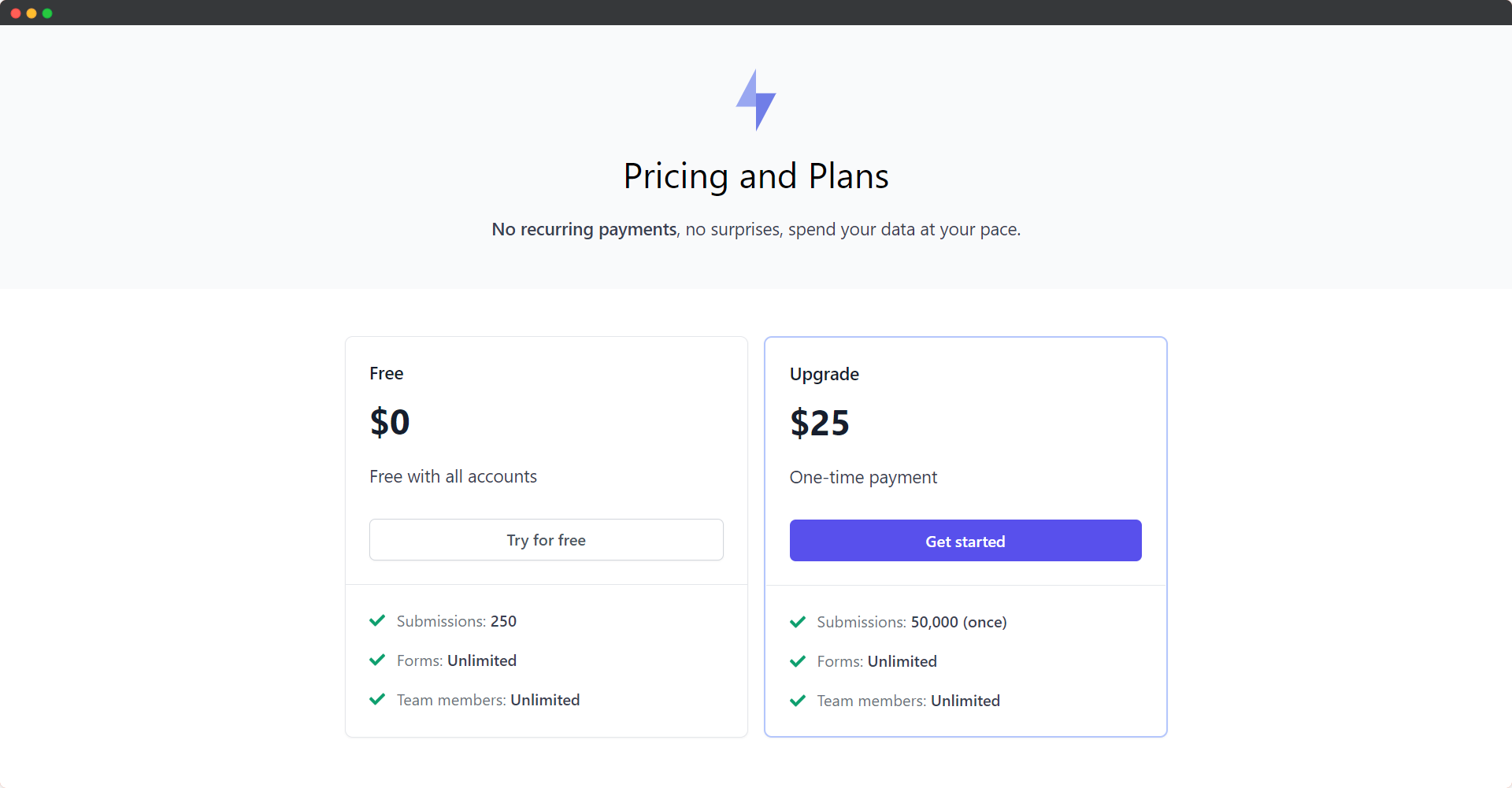Click checkmark beside Free plan Forms: Unlimited
Image resolution: width=1512 pixels, height=788 pixels.
377,660
